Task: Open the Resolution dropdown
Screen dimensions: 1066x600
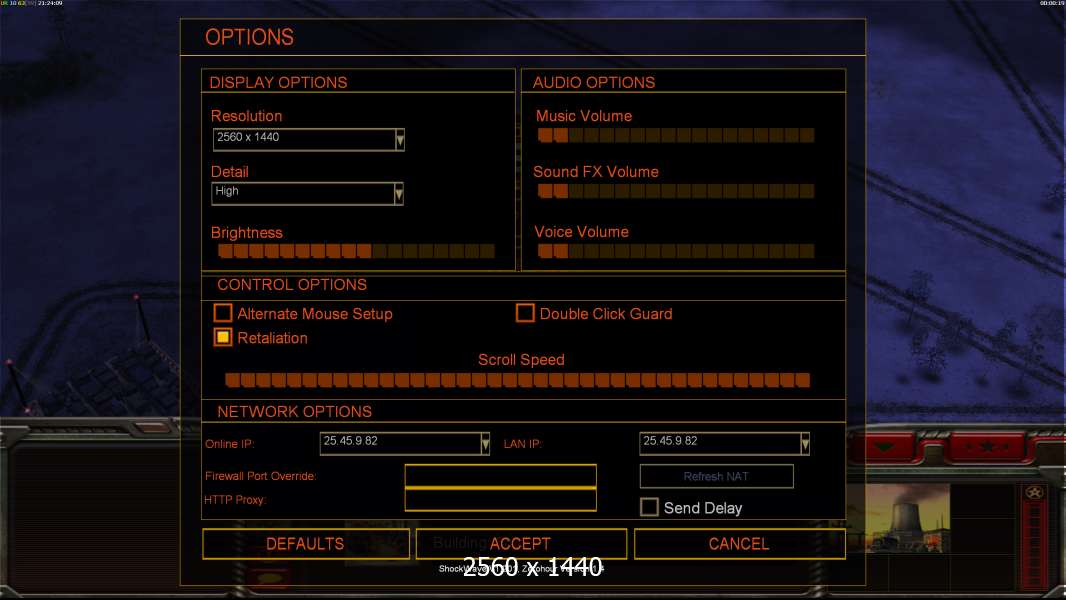Action: [309, 139]
